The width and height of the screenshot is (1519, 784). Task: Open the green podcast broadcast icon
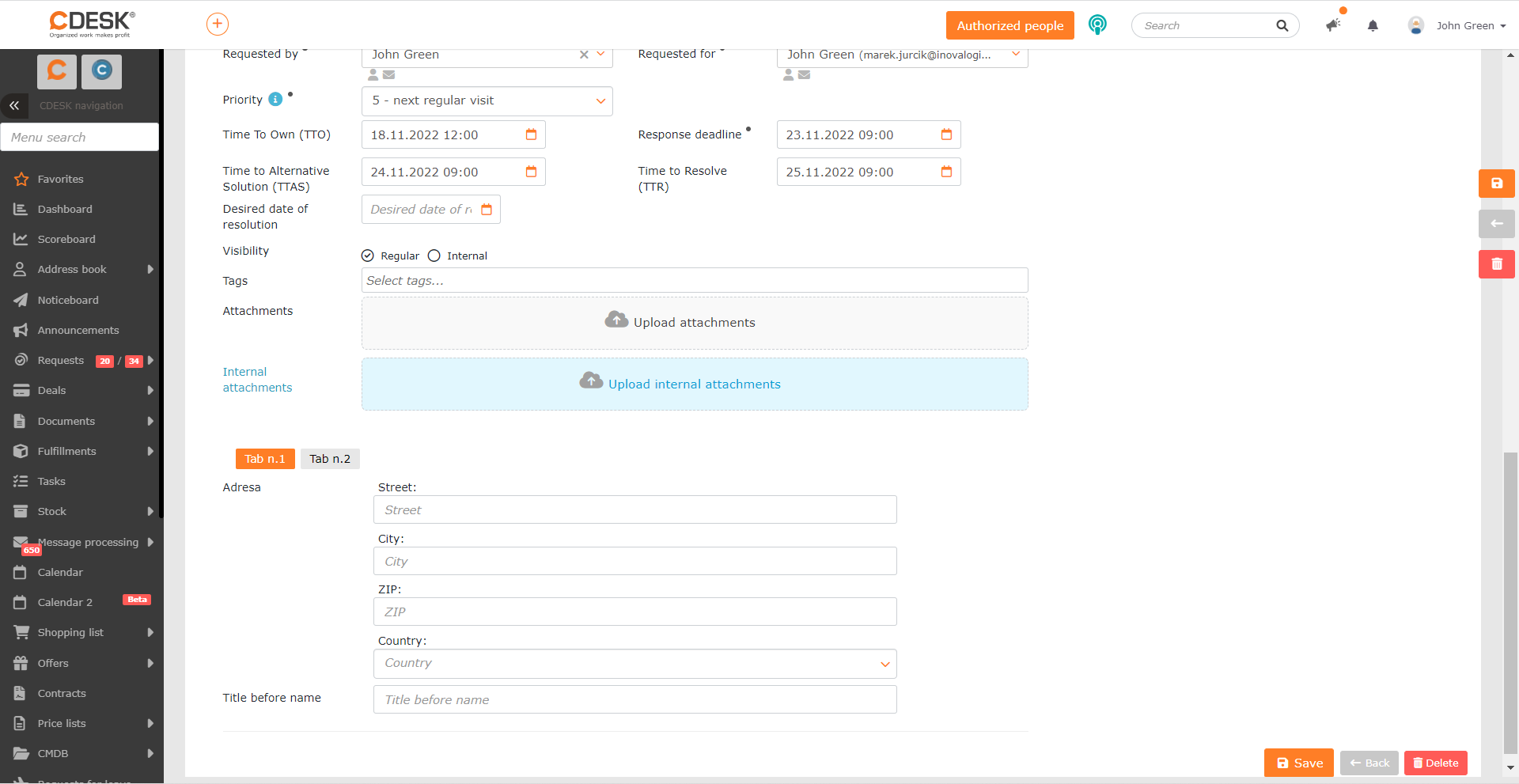click(x=1097, y=25)
